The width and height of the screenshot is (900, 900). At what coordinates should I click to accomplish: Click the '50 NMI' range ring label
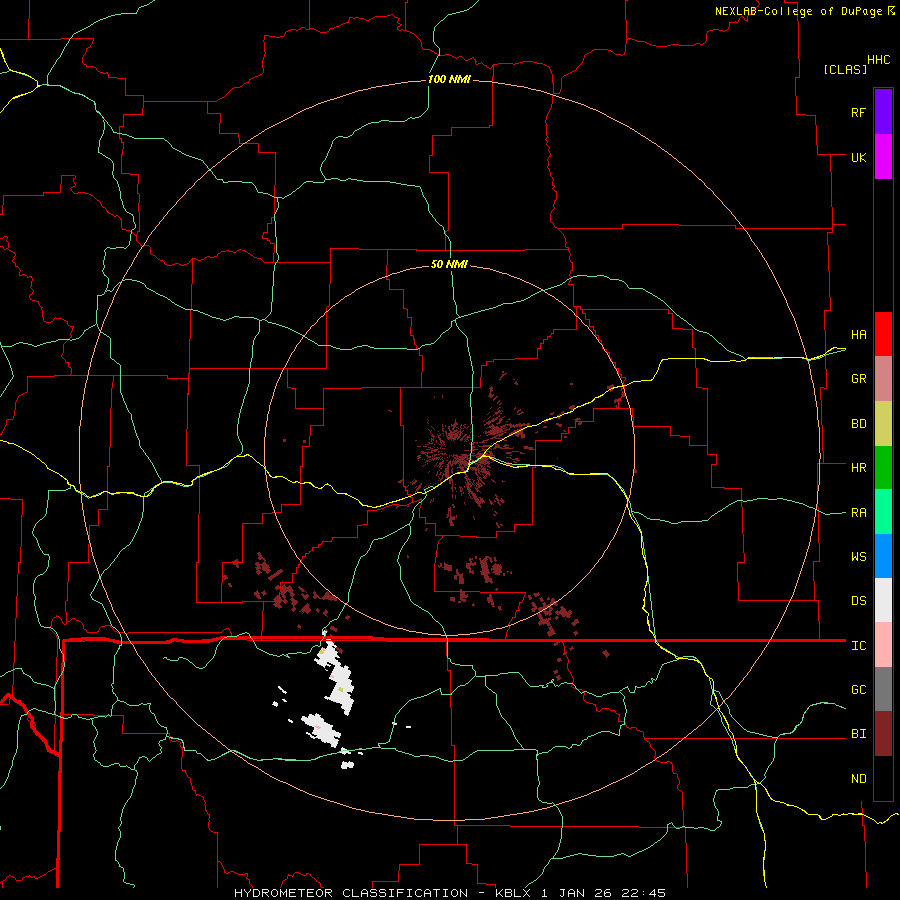[x=449, y=264]
